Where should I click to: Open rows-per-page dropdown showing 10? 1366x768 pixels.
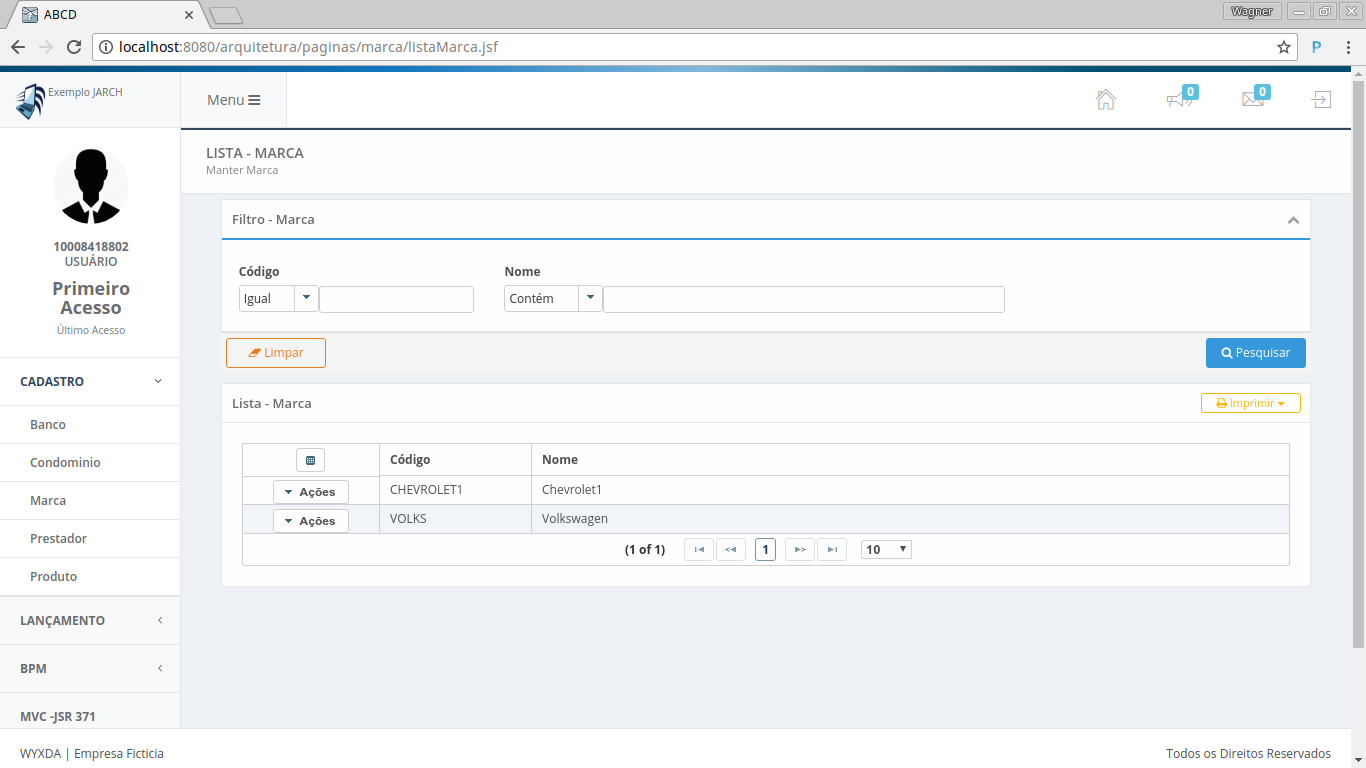click(x=886, y=549)
